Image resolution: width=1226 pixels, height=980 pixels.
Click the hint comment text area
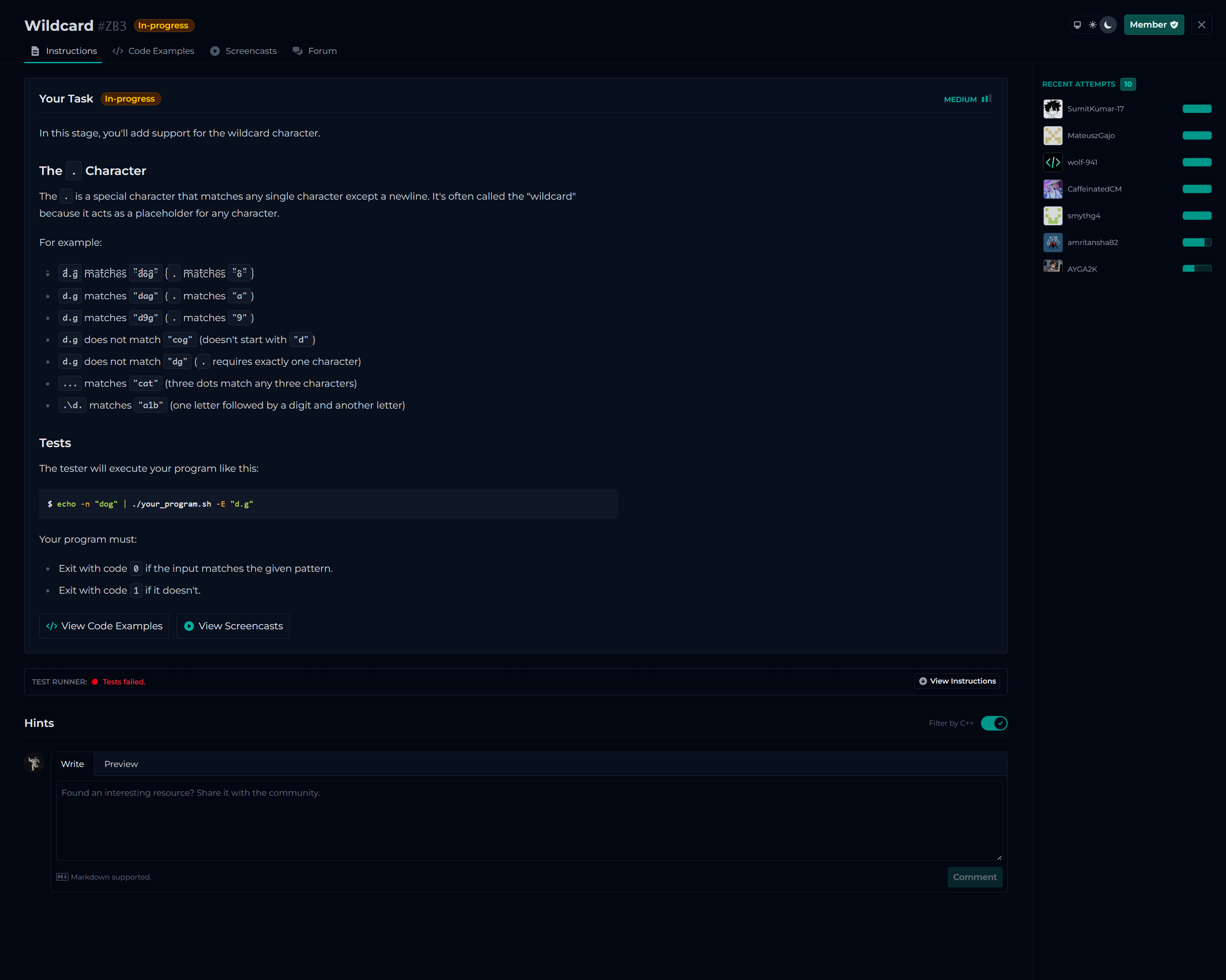click(x=529, y=820)
